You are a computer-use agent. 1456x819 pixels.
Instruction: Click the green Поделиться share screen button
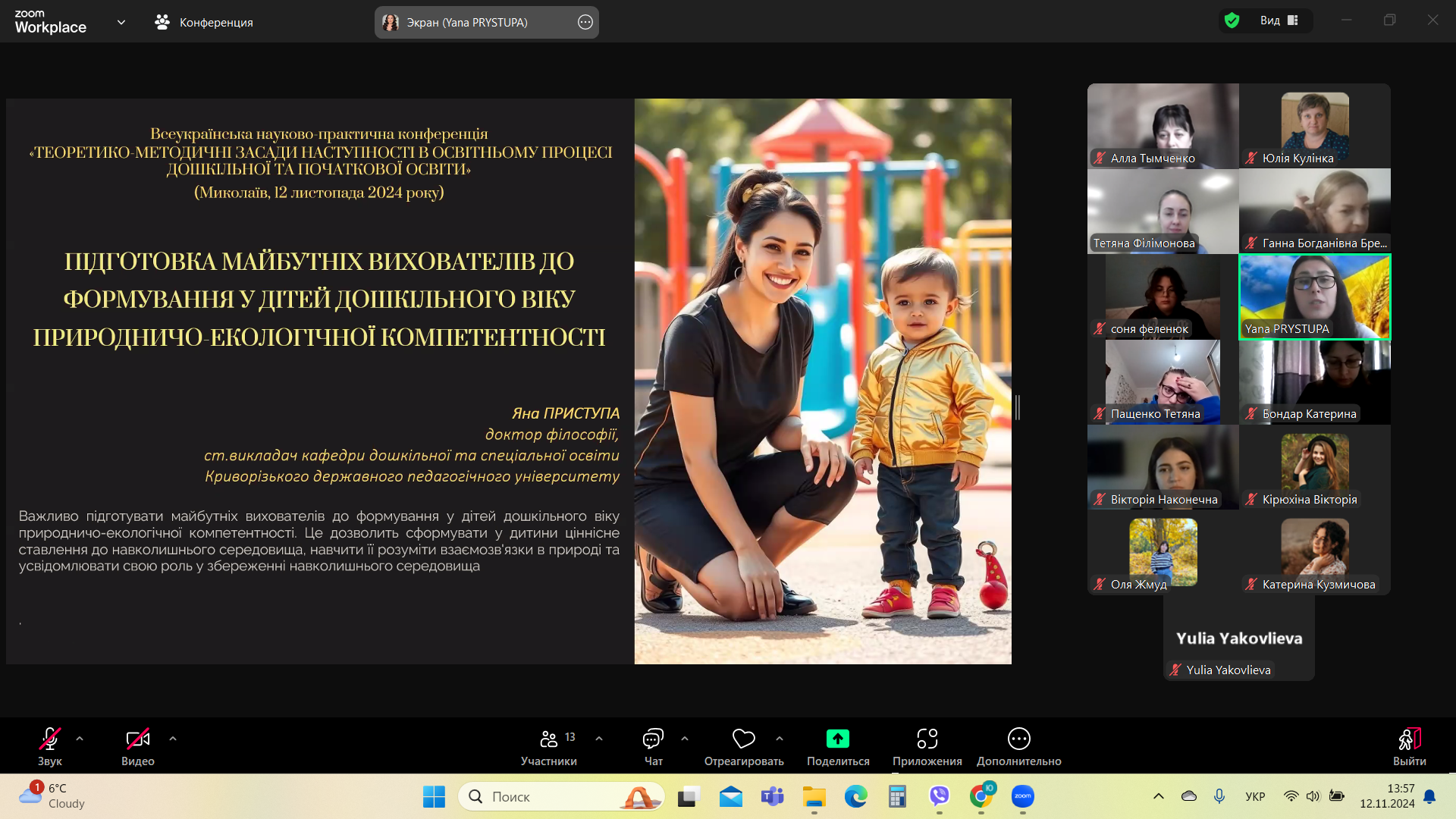point(838,746)
